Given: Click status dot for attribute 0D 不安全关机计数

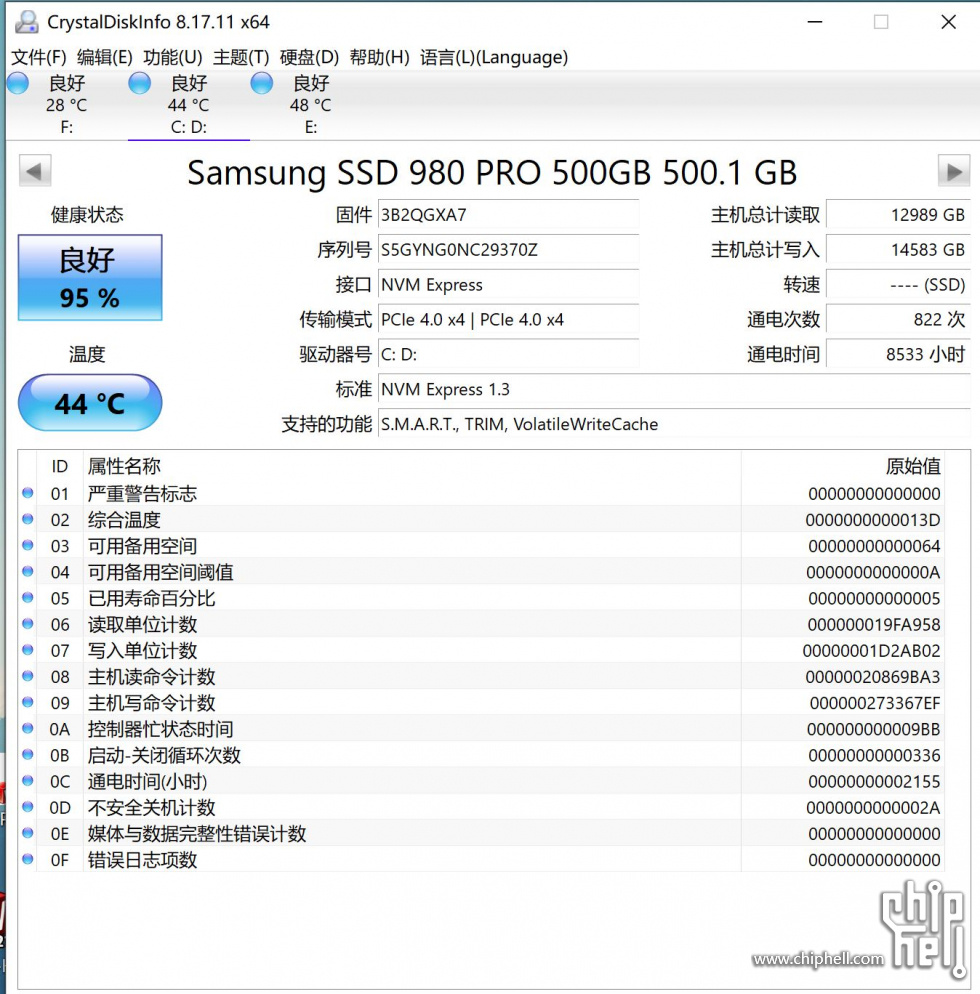Looking at the screenshot, I should click(27, 807).
